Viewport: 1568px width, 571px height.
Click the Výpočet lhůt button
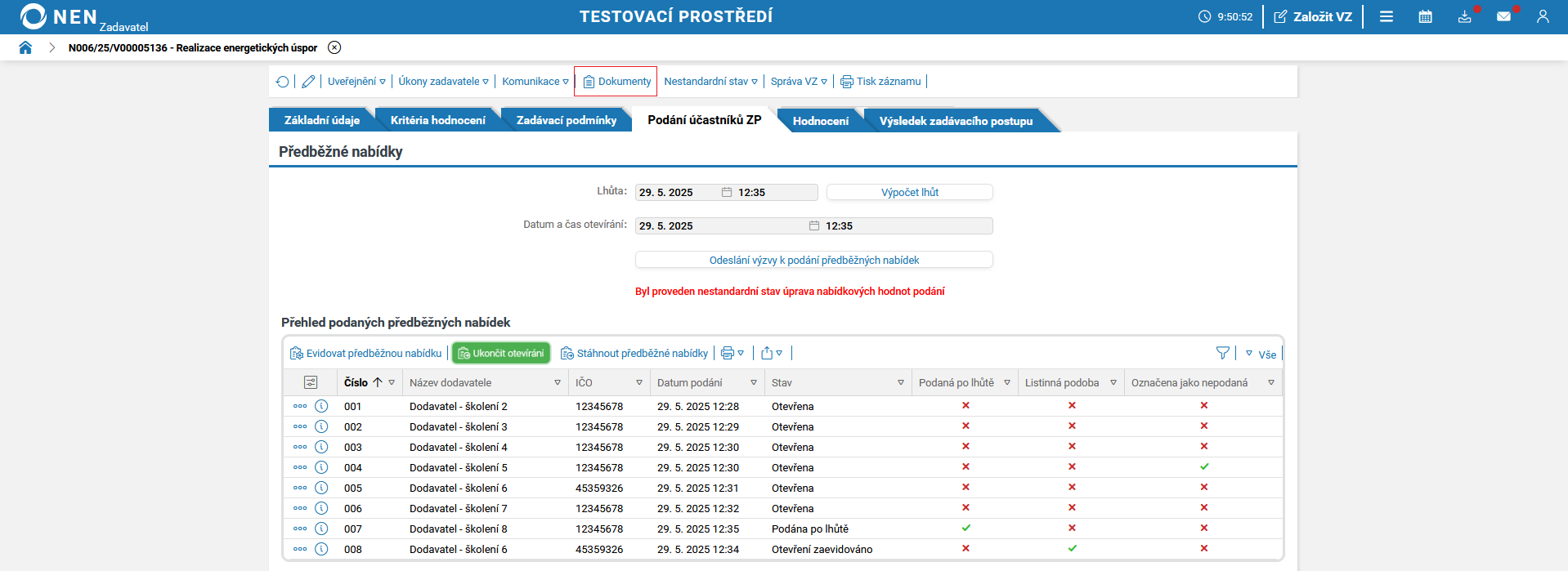[x=909, y=192]
